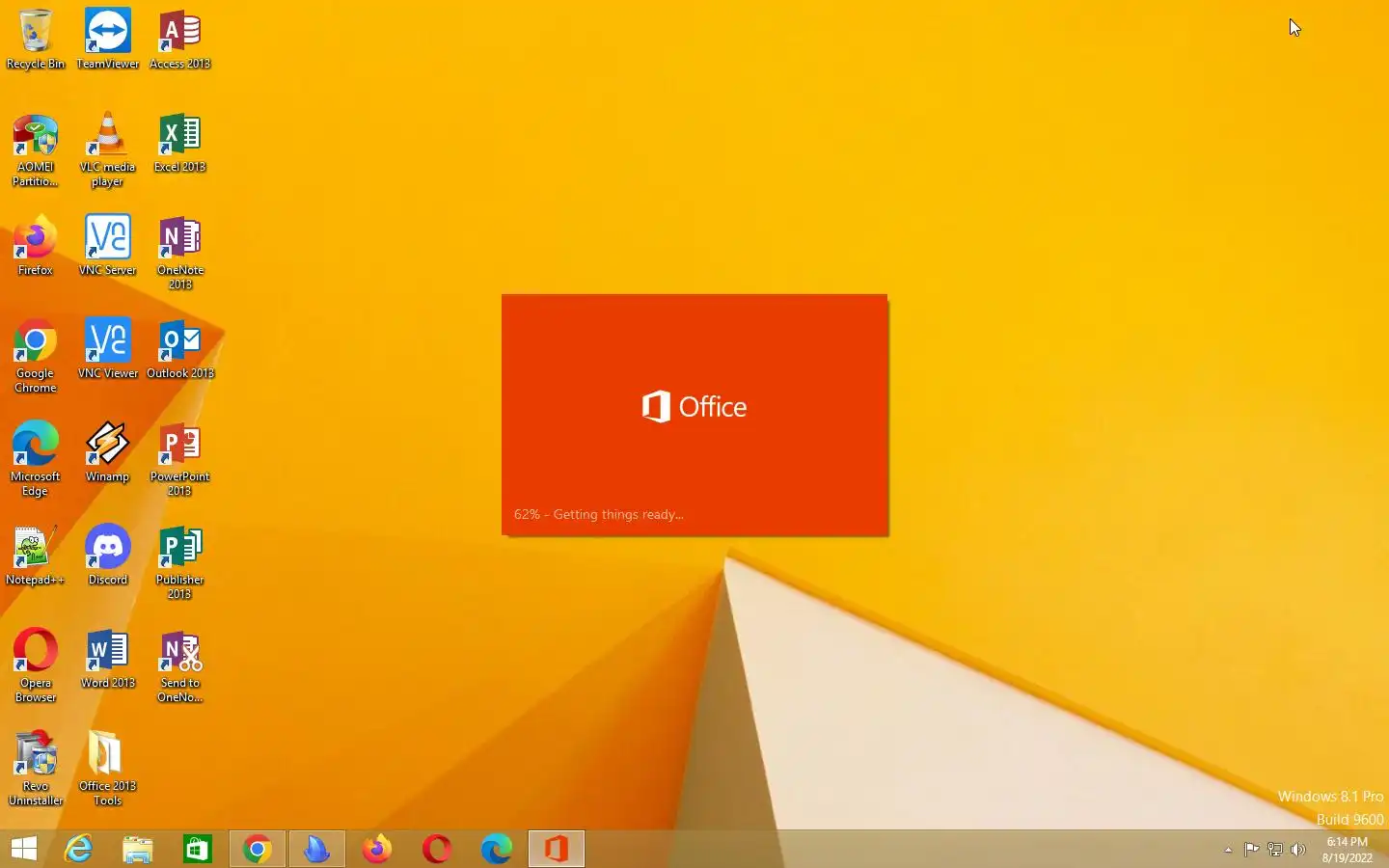
Task: Select the Google Chrome desktop shortcut
Action: coord(36,356)
